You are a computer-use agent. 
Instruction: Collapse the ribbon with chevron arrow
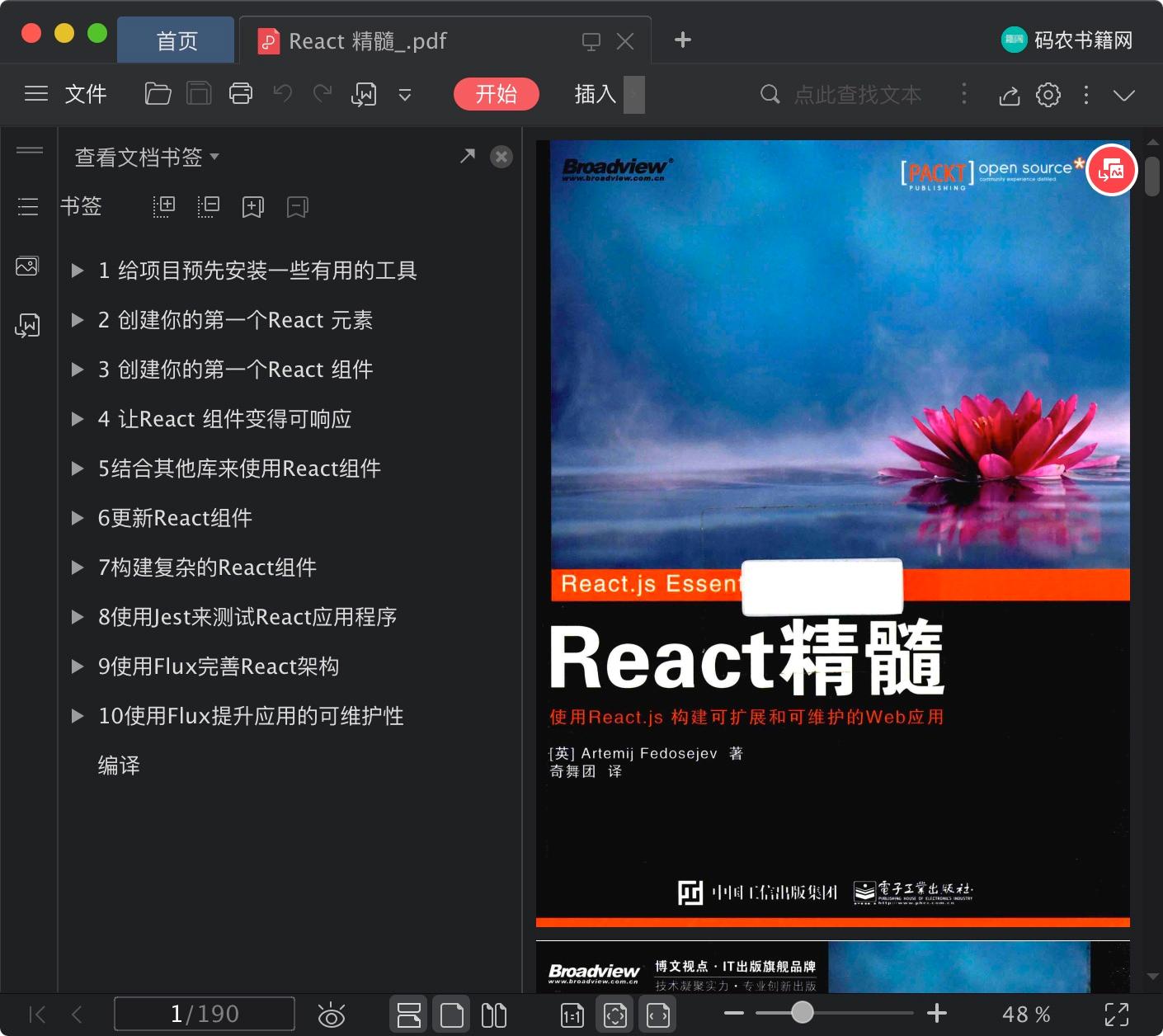1124,95
